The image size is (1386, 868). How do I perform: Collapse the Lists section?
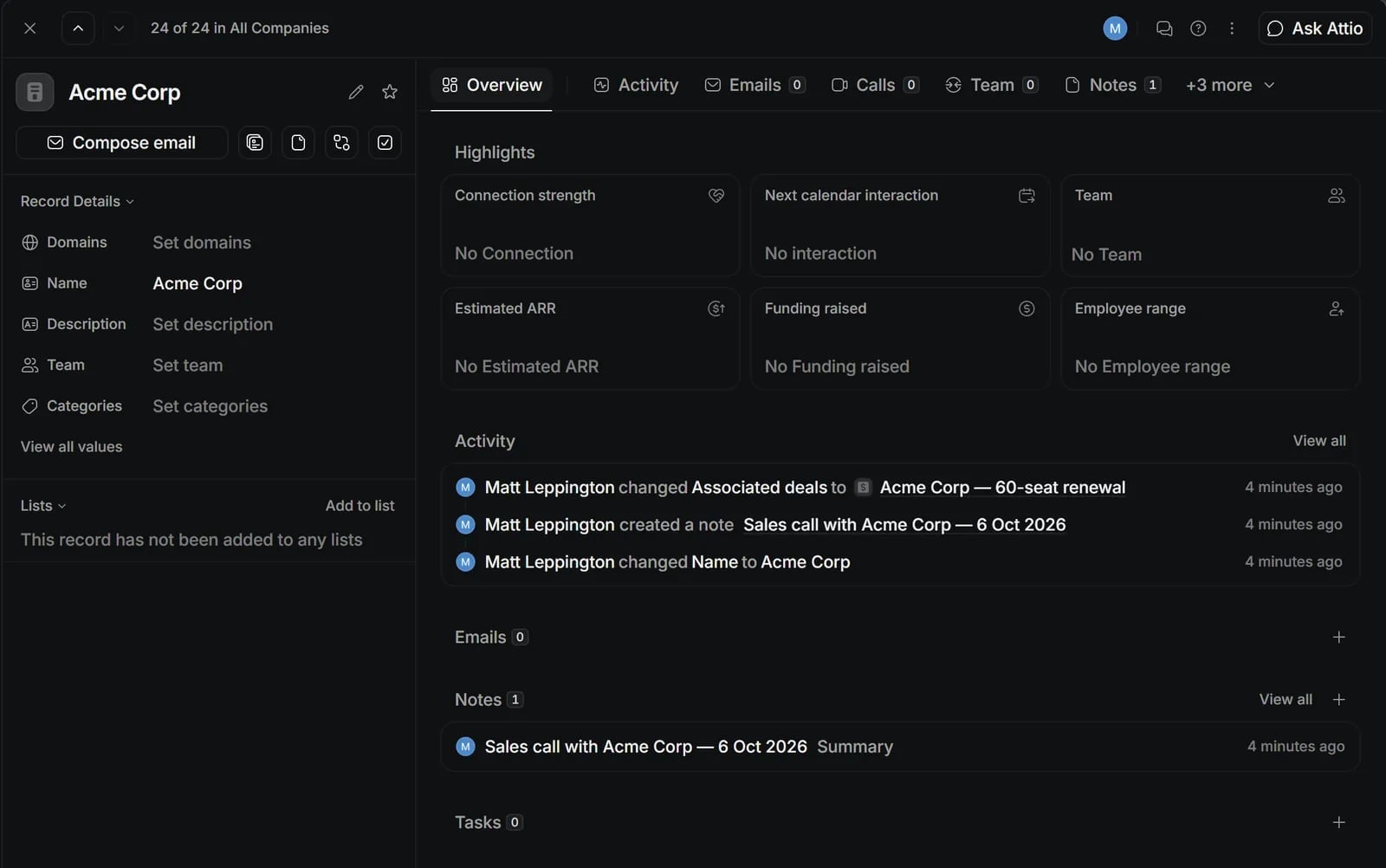pos(43,506)
